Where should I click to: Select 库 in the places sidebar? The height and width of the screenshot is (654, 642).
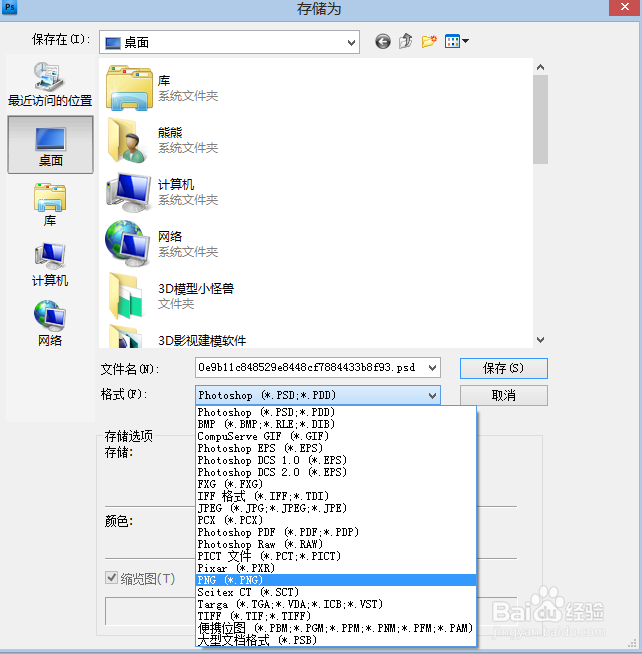[50, 204]
